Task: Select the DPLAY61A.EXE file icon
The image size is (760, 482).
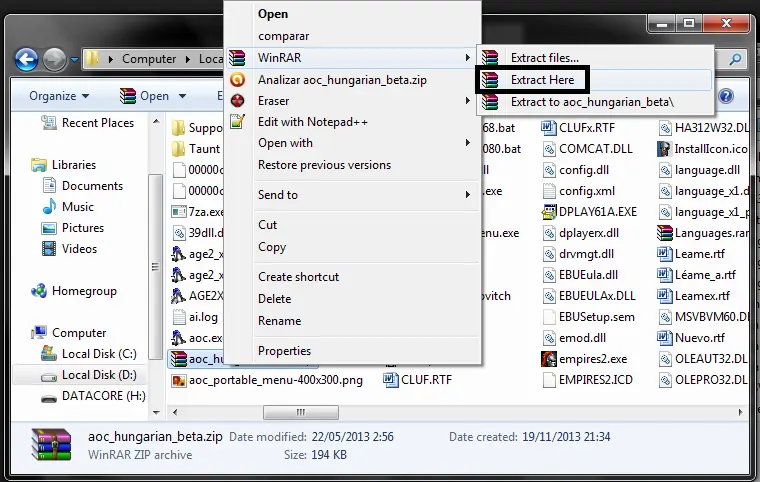Action: [x=549, y=212]
